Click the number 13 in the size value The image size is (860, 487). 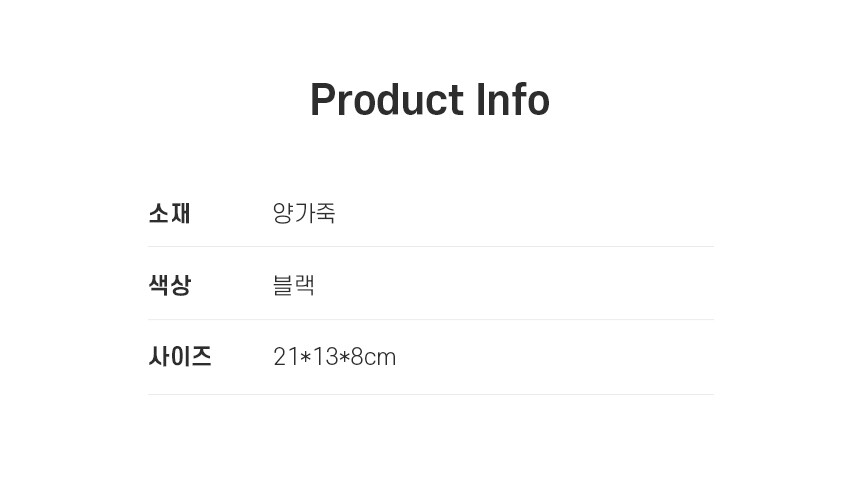tap(325, 357)
